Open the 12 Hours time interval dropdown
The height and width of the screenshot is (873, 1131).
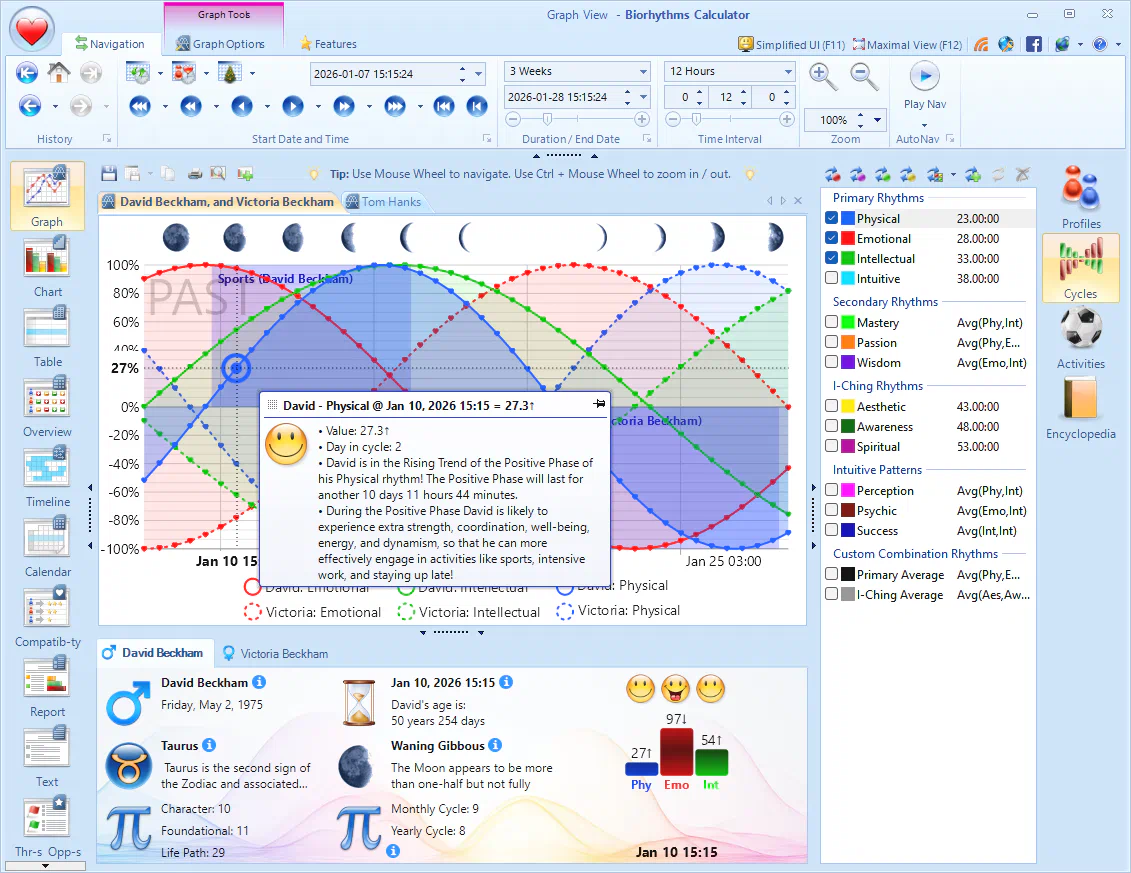click(786, 71)
